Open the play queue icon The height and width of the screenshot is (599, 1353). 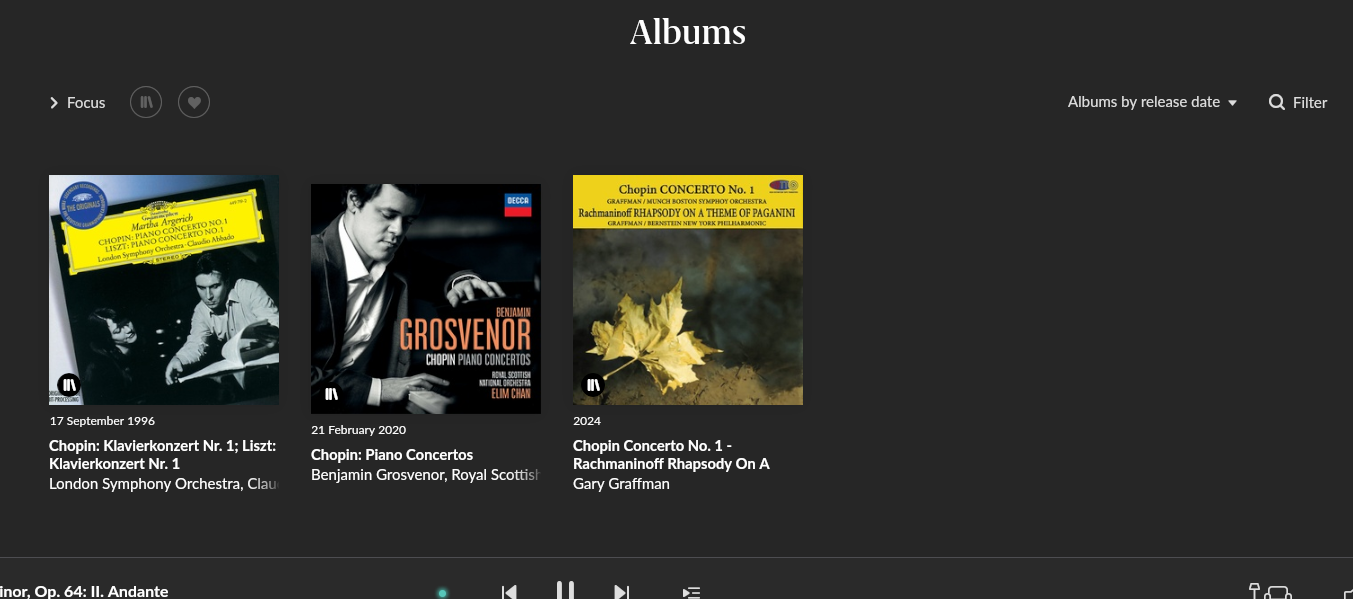[691, 592]
